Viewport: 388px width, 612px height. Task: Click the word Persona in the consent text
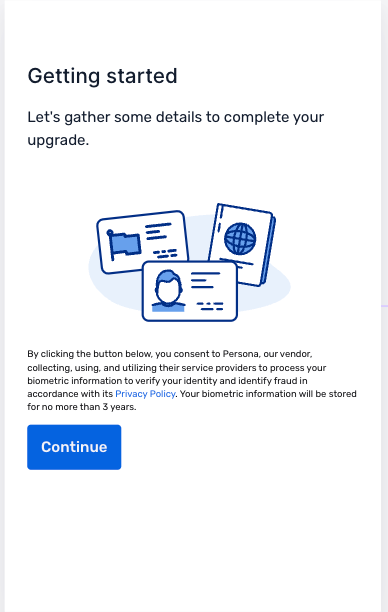[x=240, y=354]
